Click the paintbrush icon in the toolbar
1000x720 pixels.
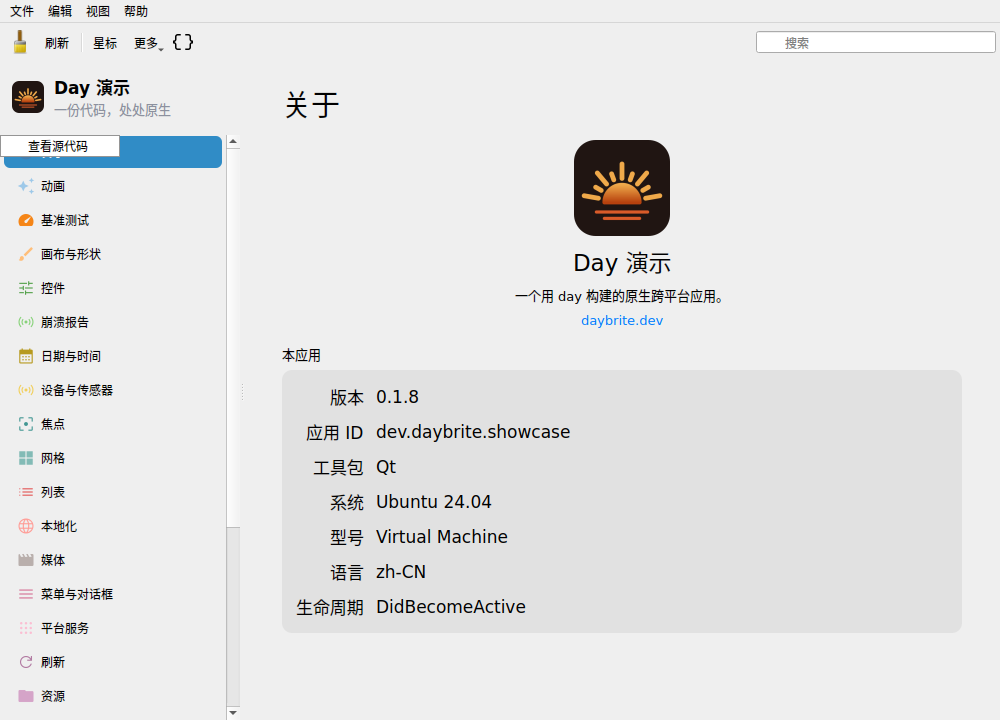(20, 43)
